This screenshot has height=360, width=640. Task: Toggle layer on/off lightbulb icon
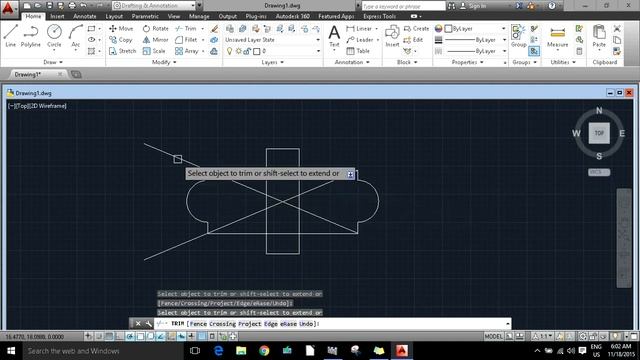pyautogui.click(x=229, y=51)
